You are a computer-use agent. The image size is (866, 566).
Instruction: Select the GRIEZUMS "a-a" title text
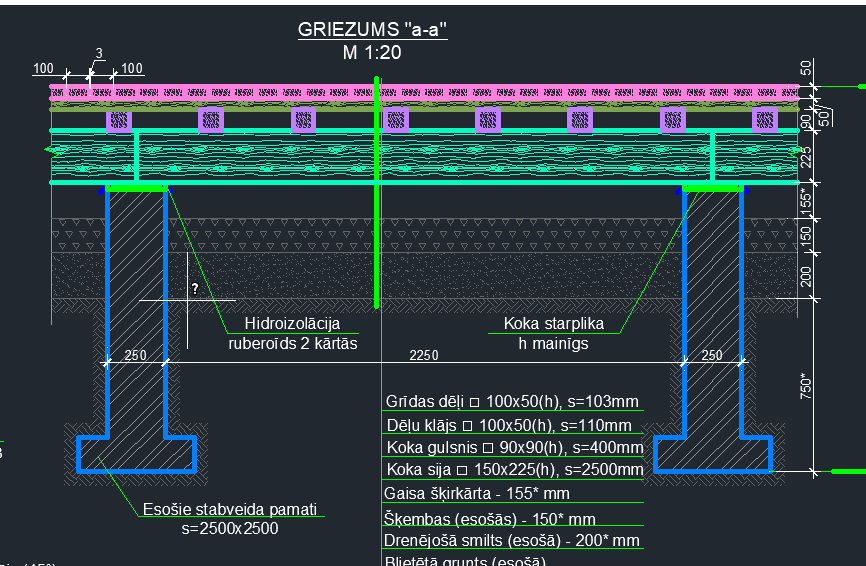pyautogui.click(x=372, y=30)
